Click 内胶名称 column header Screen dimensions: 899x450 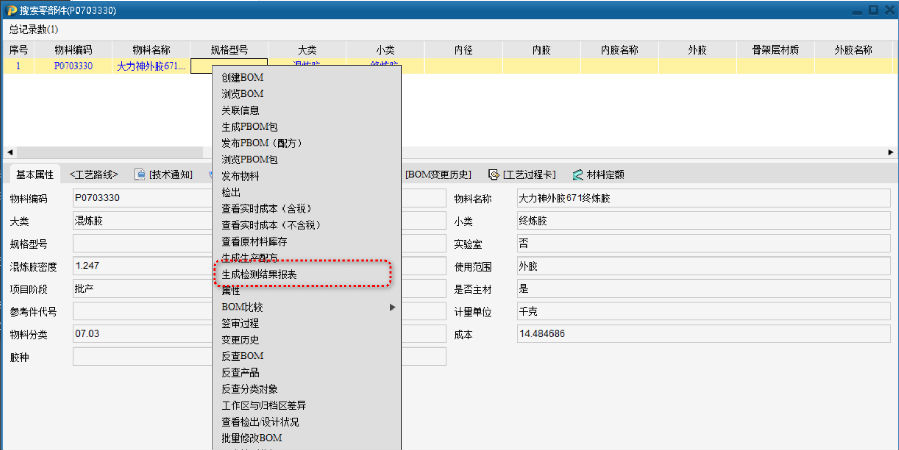pyautogui.click(x=619, y=50)
